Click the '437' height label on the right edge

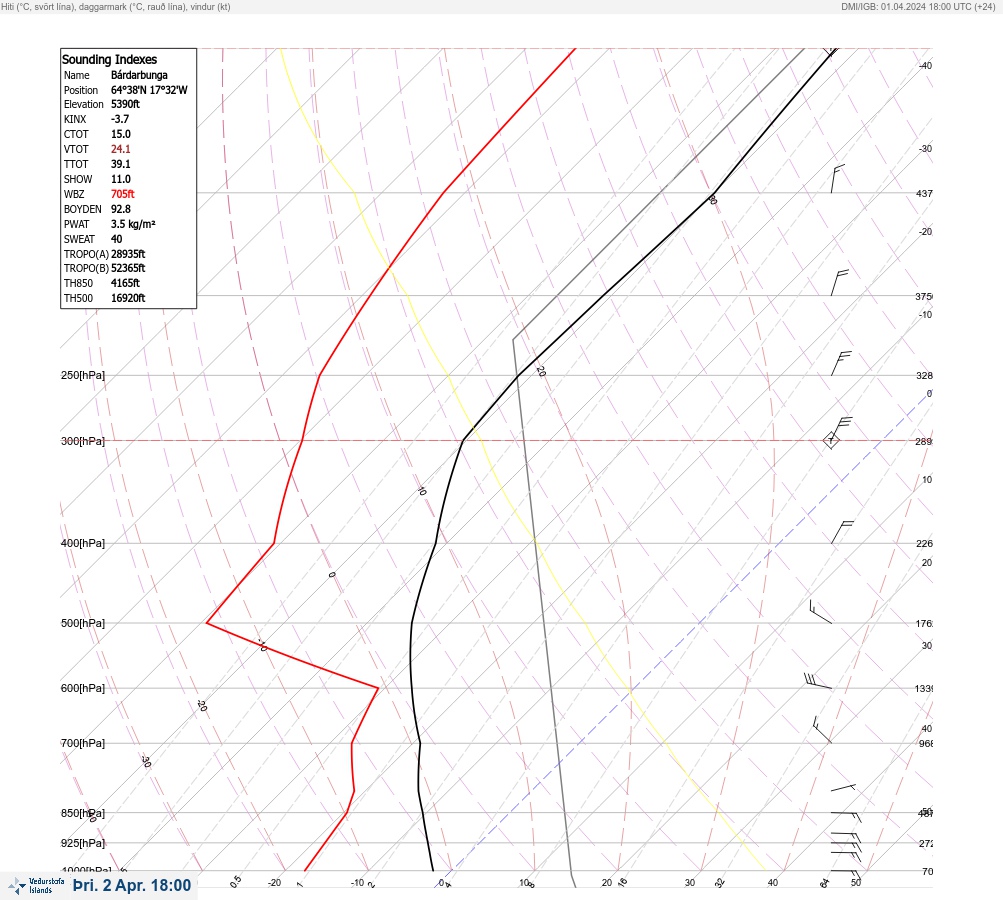coord(924,193)
